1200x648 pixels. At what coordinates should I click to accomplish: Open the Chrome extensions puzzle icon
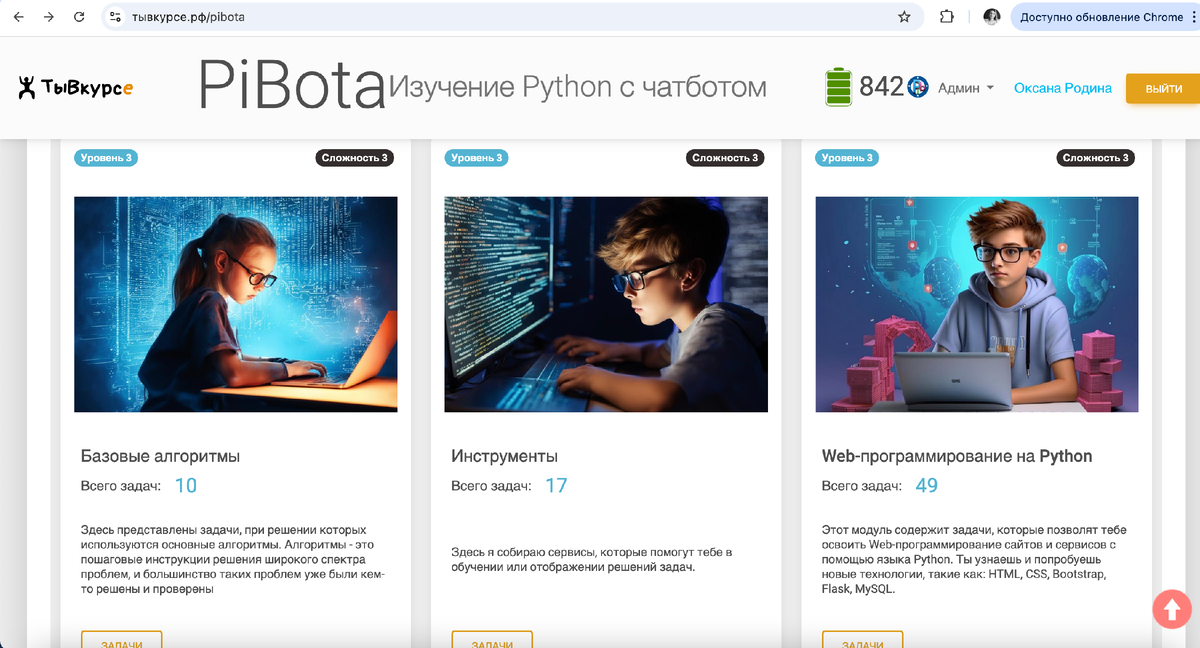(946, 17)
